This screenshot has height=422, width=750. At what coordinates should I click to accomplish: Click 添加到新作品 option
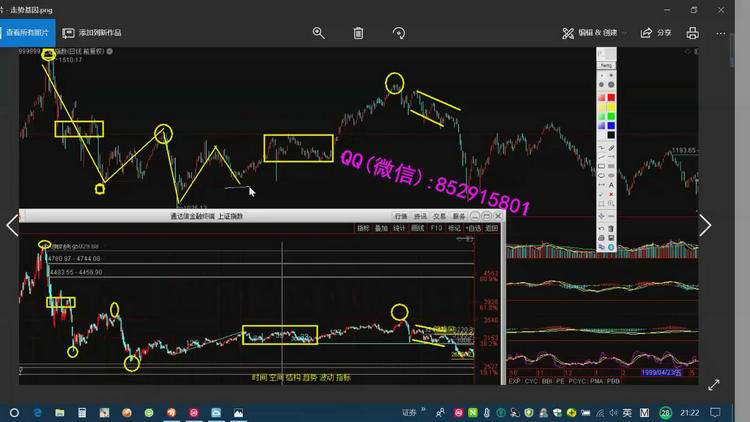tap(92, 32)
